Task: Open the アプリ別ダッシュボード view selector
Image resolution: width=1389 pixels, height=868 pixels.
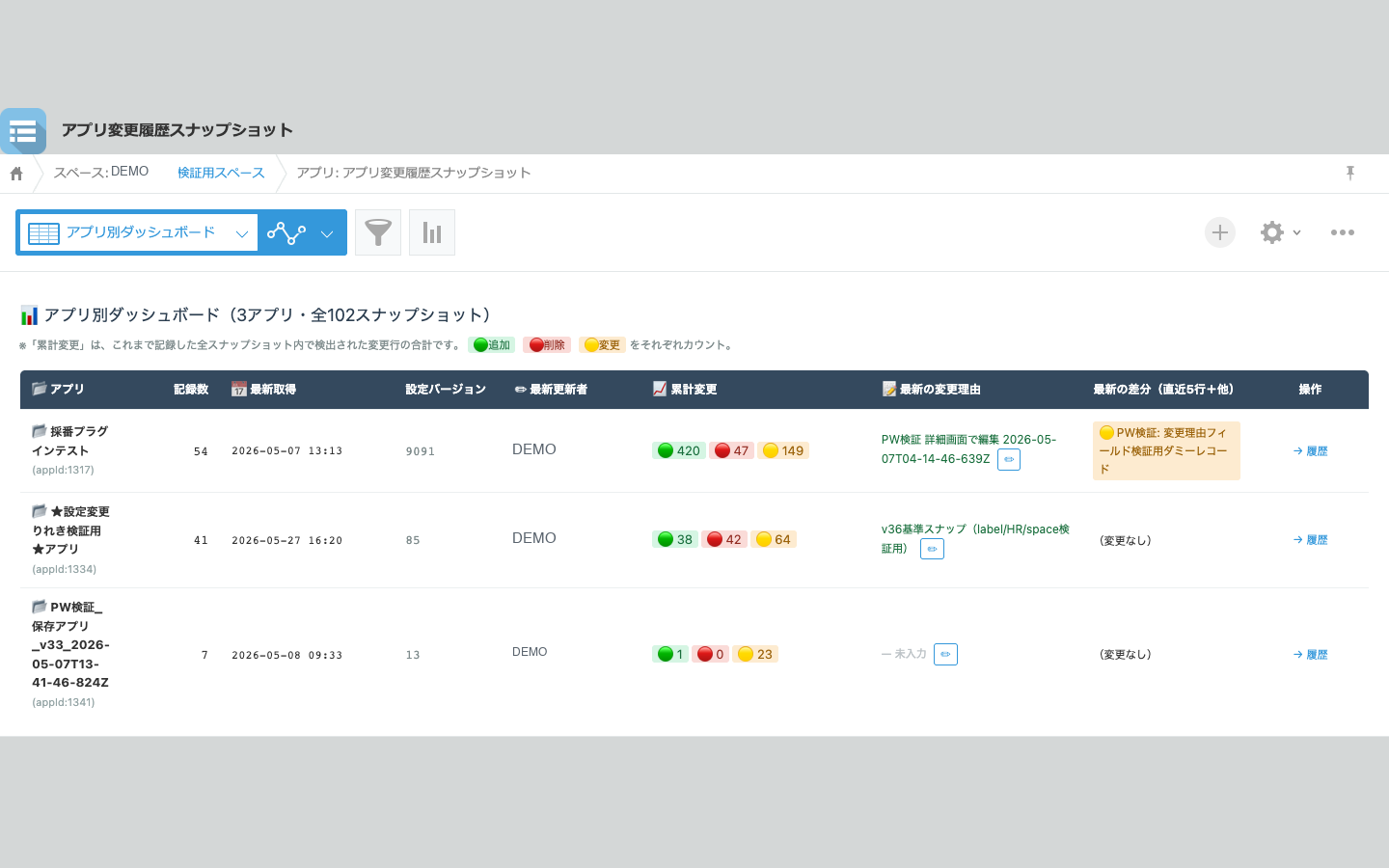Action: click(138, 232)
